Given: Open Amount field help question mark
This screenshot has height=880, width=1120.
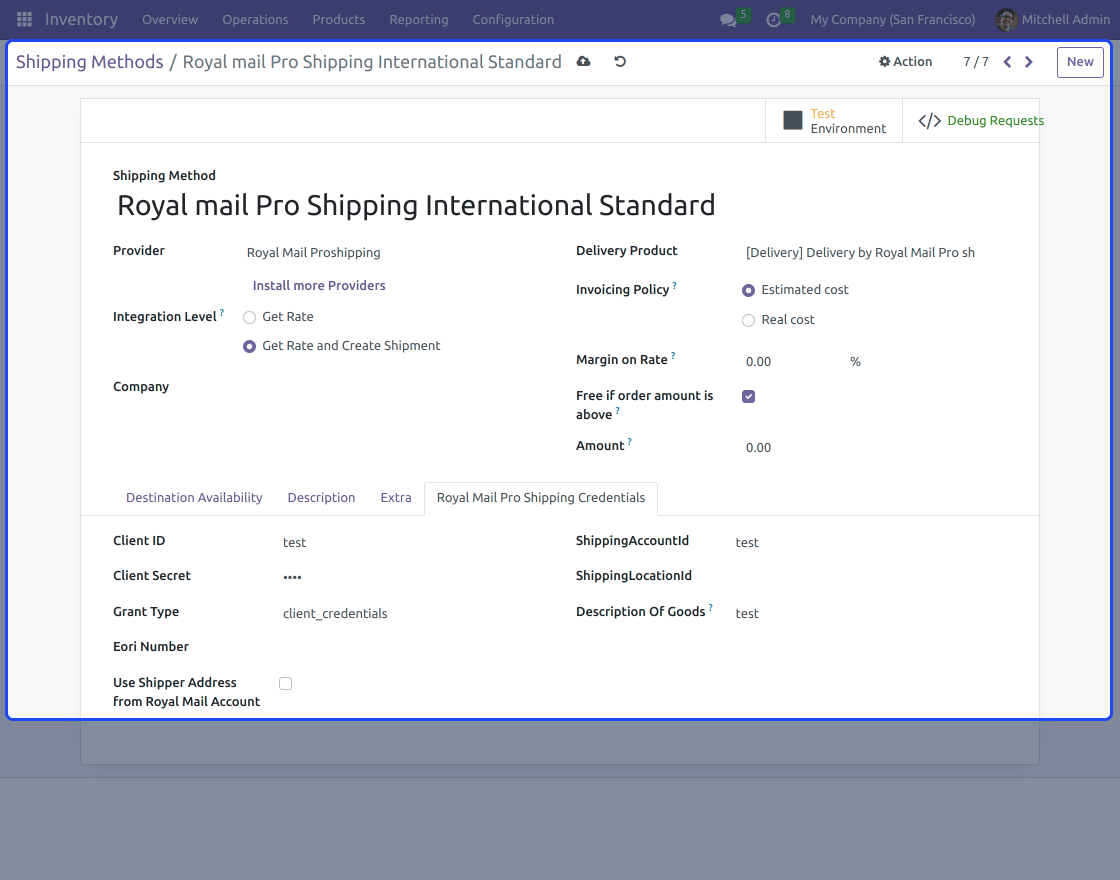Looking at the screenshot, I should (629, 441).
